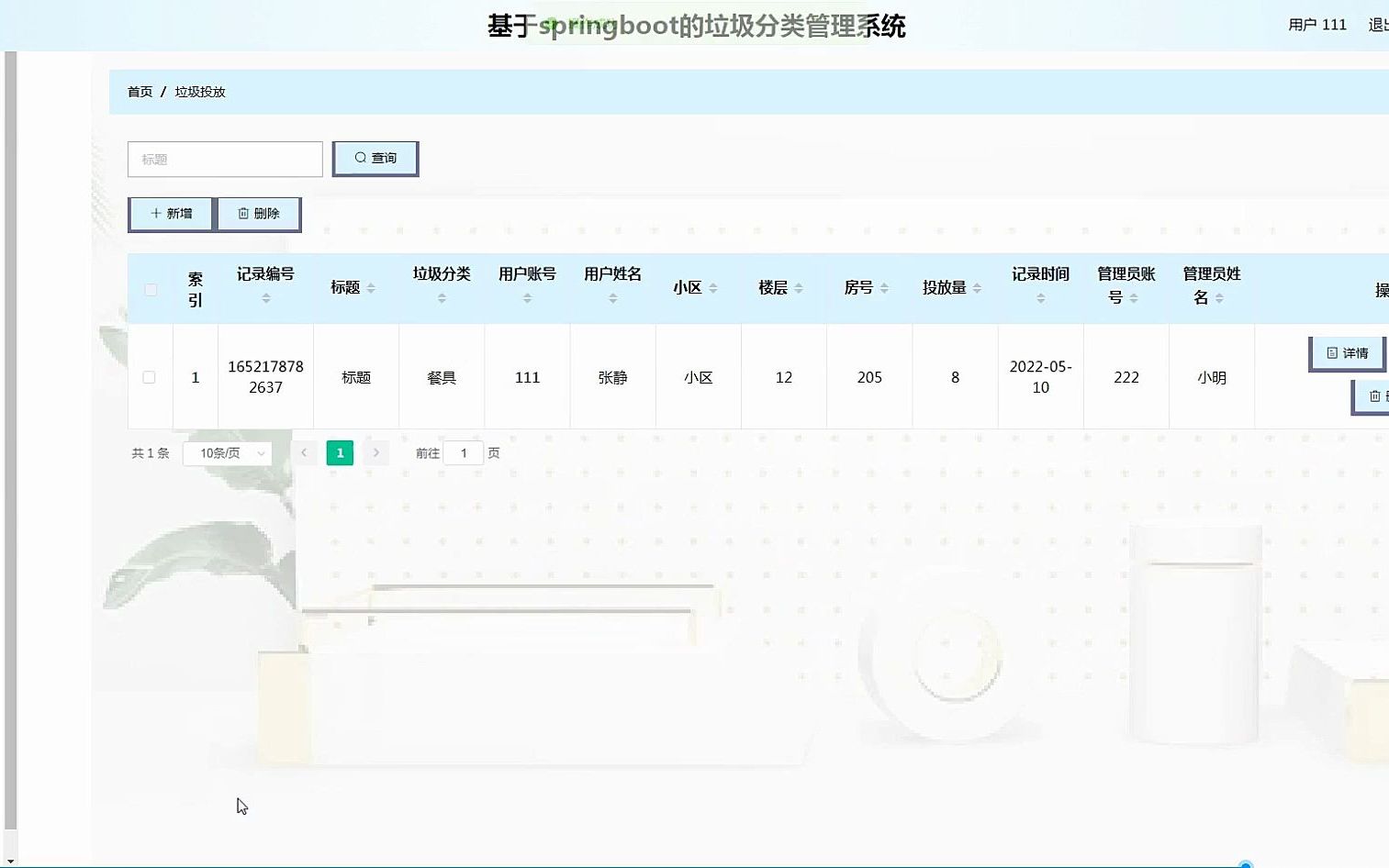Sort by 用户姓名 column arrows

click(x=612, y=298)
